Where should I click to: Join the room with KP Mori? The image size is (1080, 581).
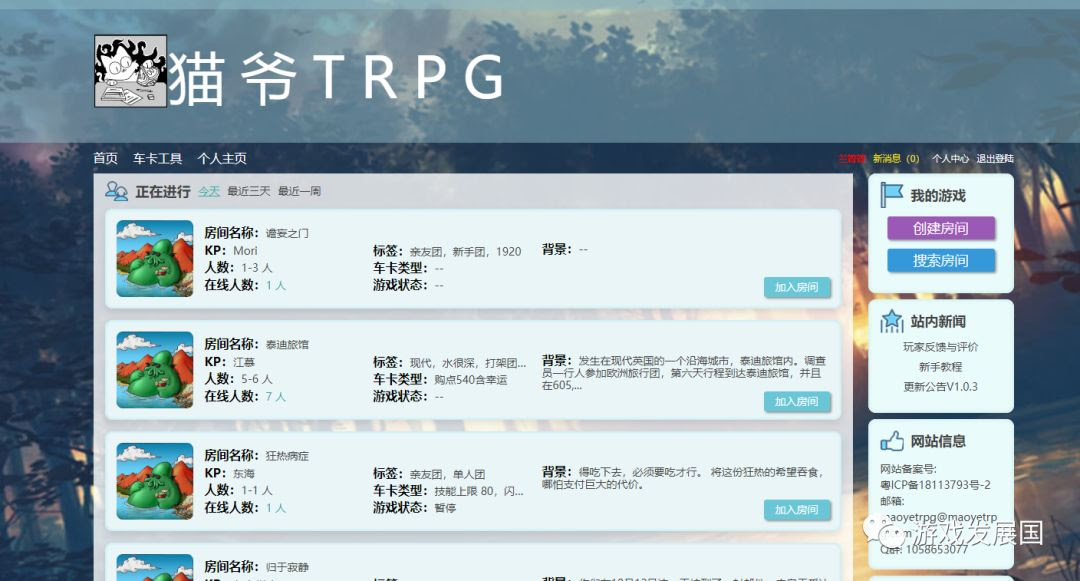(x=797, y=287)
